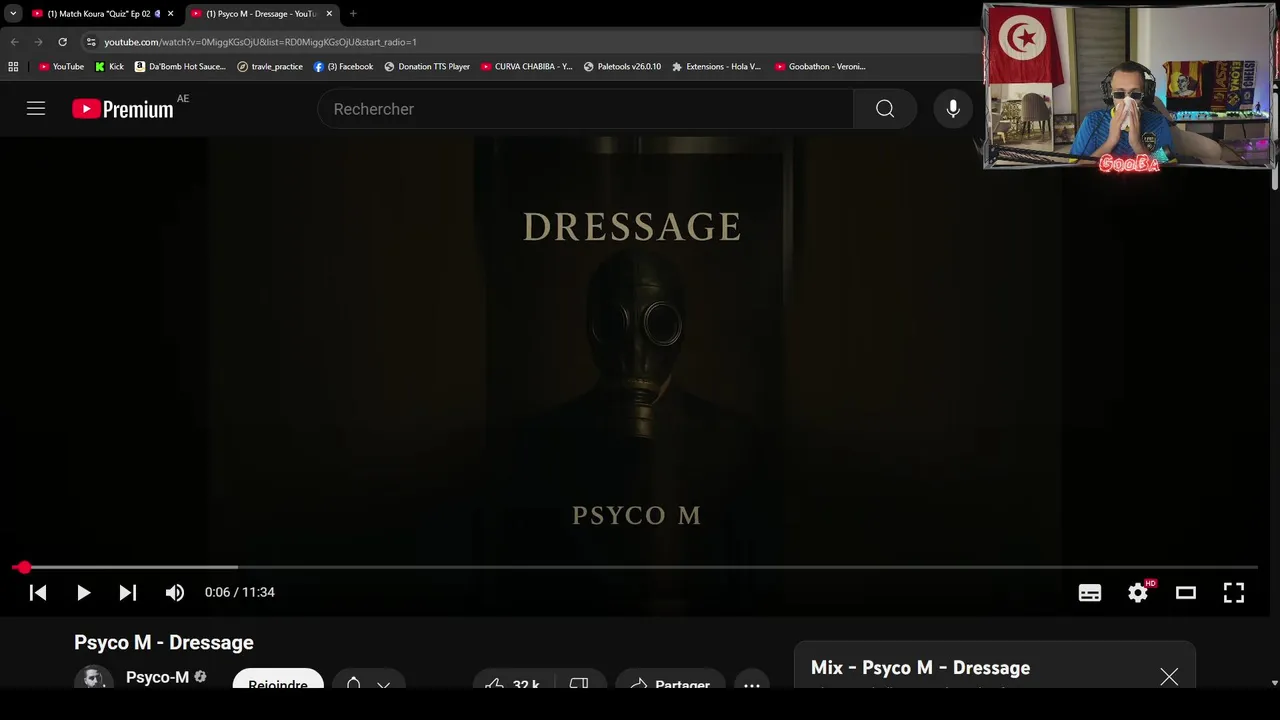Open Psyco-M channel avatar
Screen dimensions: 1280x720
(94, 678)
